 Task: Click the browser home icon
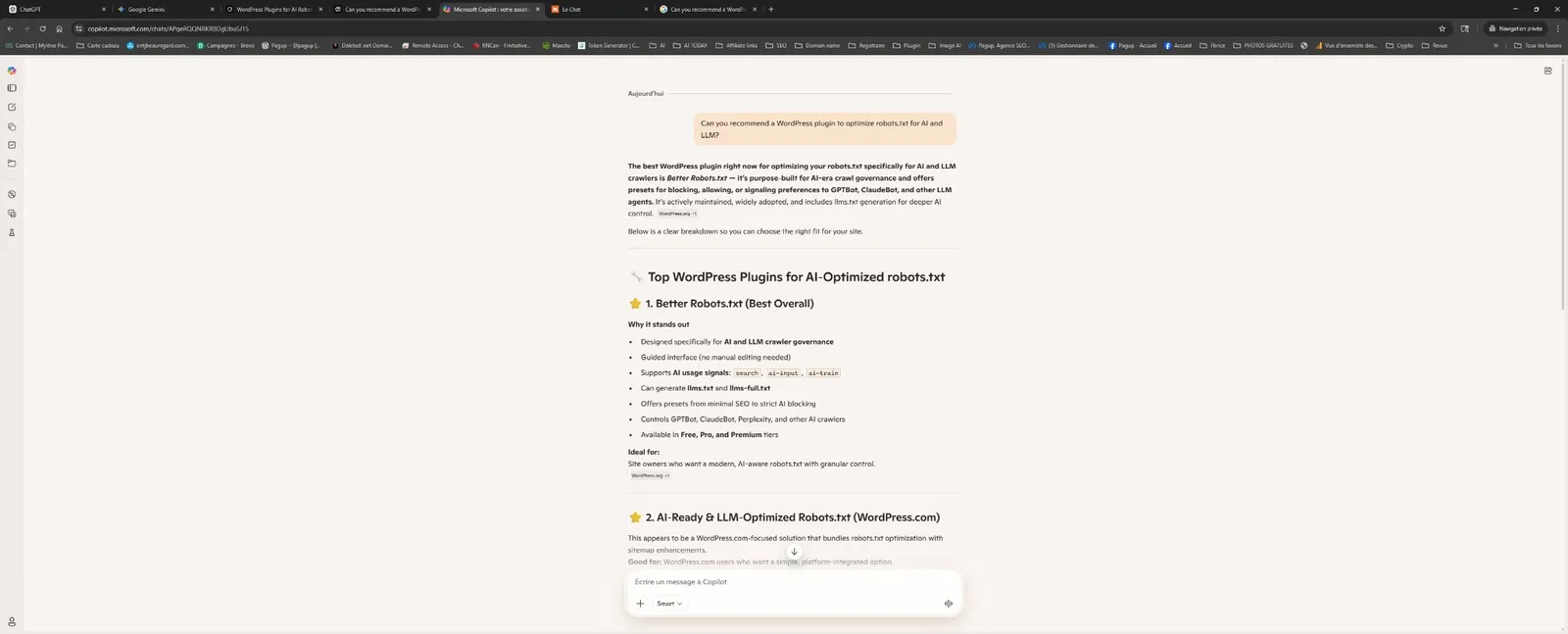pos(59,28)
